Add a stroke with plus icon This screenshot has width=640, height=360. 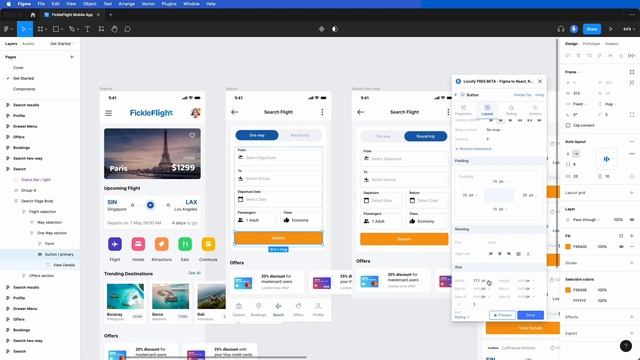point(632,263)
